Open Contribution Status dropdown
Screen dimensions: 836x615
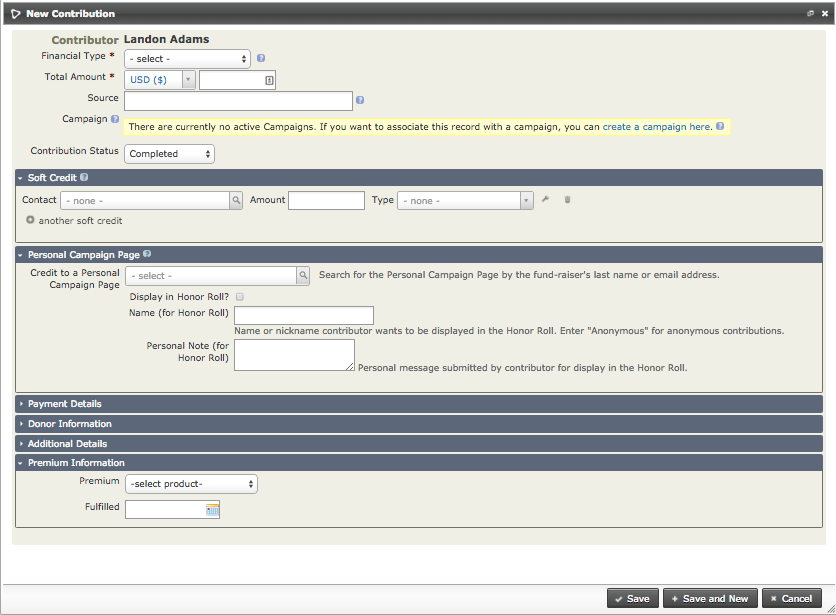[x=169, y=154]
